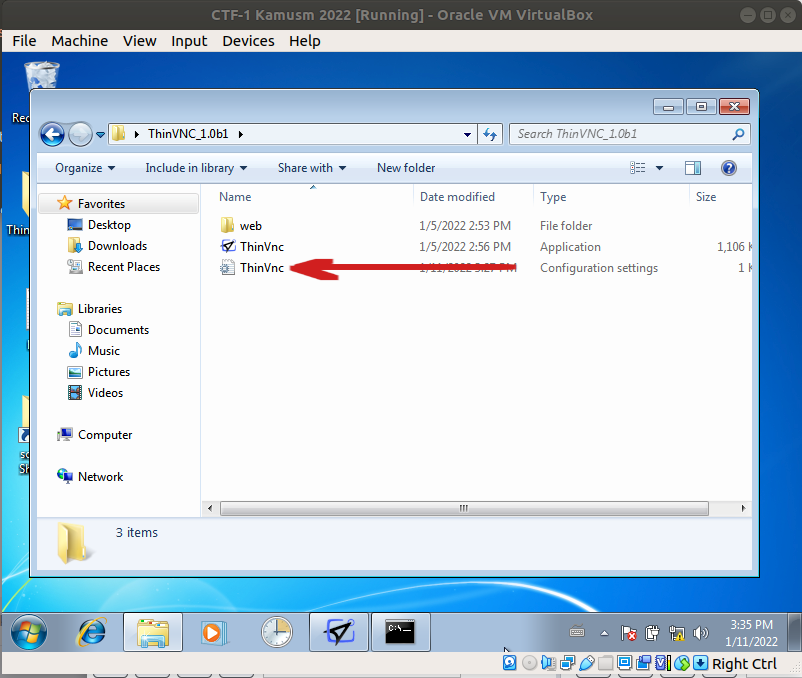
Task: Open the Share with dropdown
Action: [x=311, y=168]
